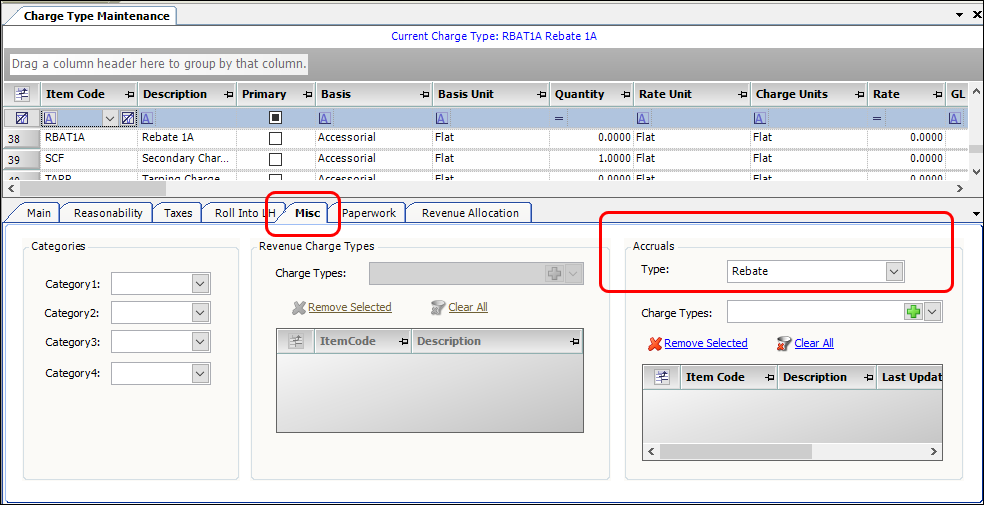The image size is (984, 505).
Task: Toggle the Primary checkbox for SCF row
Action: click(275, 159)
